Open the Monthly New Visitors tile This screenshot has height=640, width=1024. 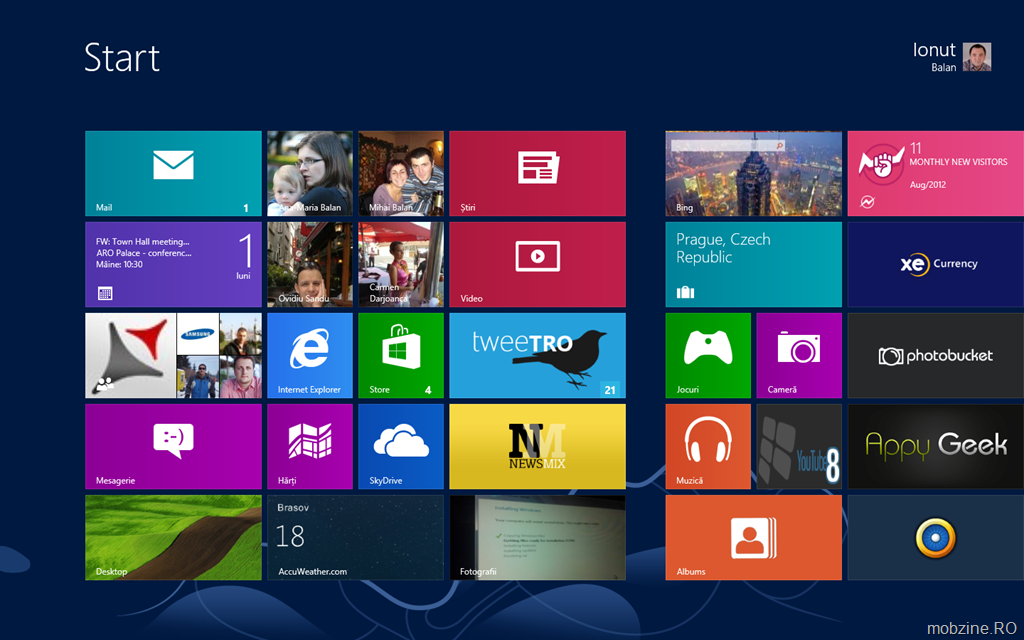[936, 173]
